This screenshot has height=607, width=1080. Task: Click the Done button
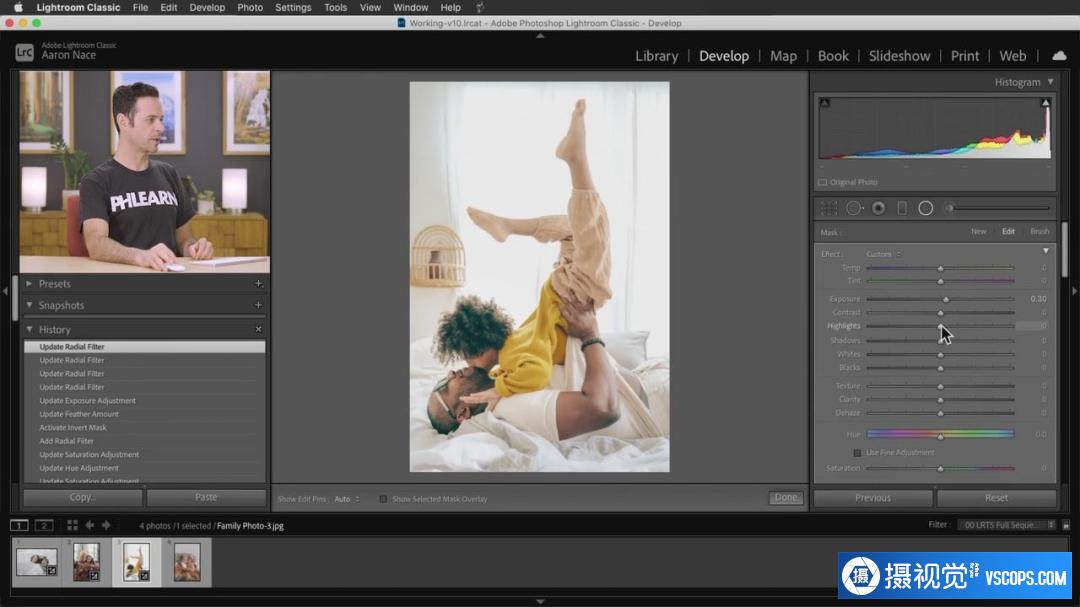pyautogui.click(x=786, y=497)
